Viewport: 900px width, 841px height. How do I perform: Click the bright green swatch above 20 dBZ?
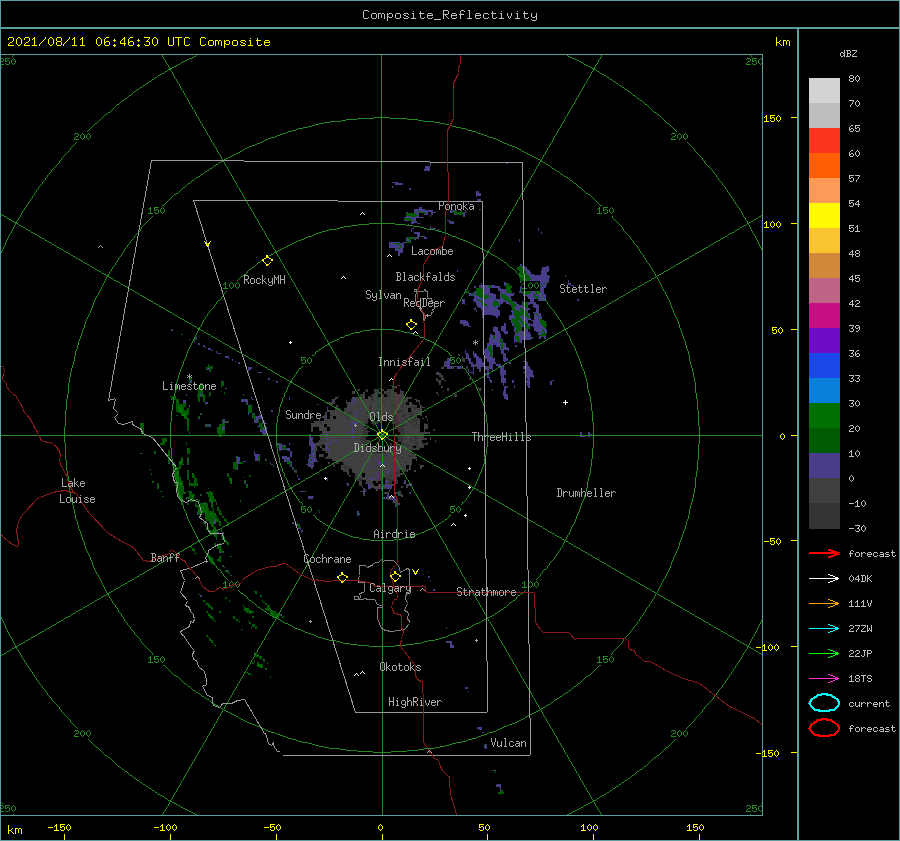(824, 416)
